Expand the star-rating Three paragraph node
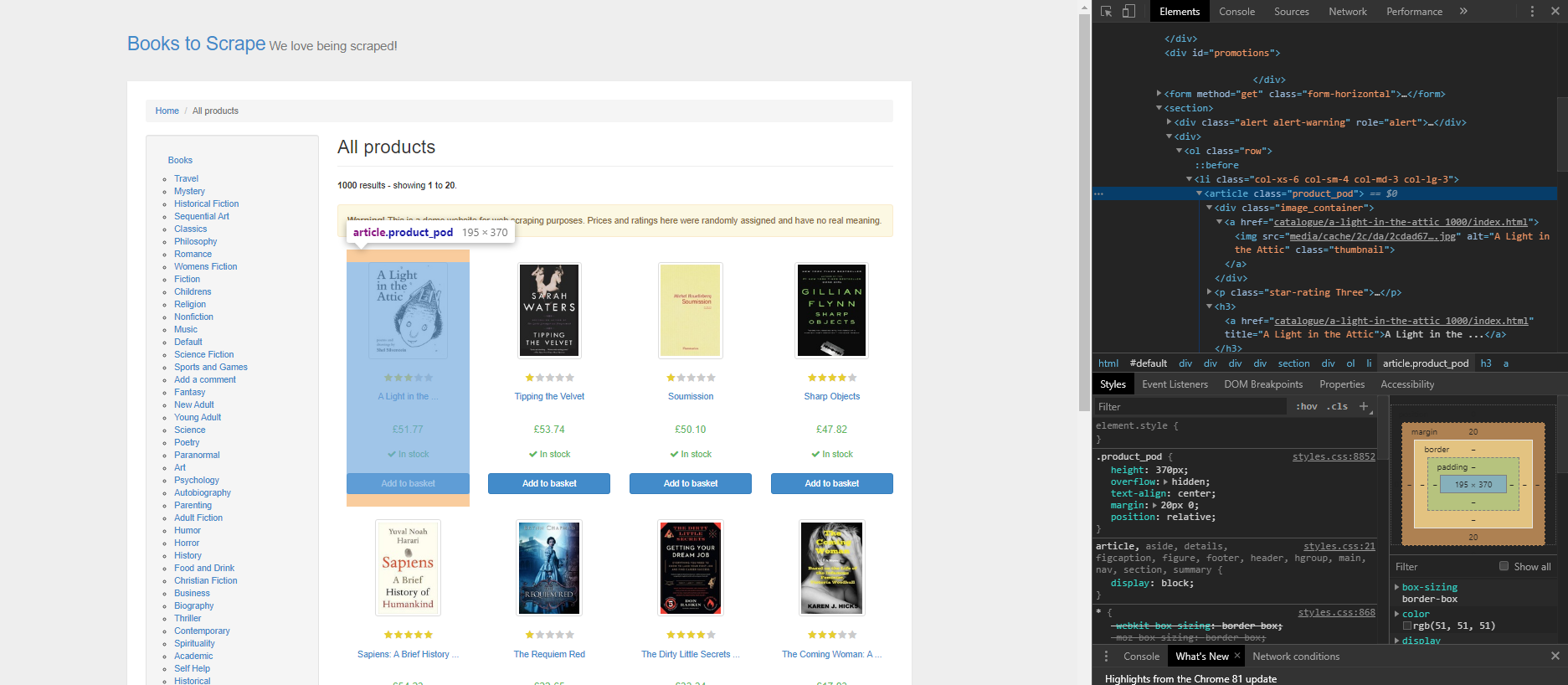 pos(1209,292)
